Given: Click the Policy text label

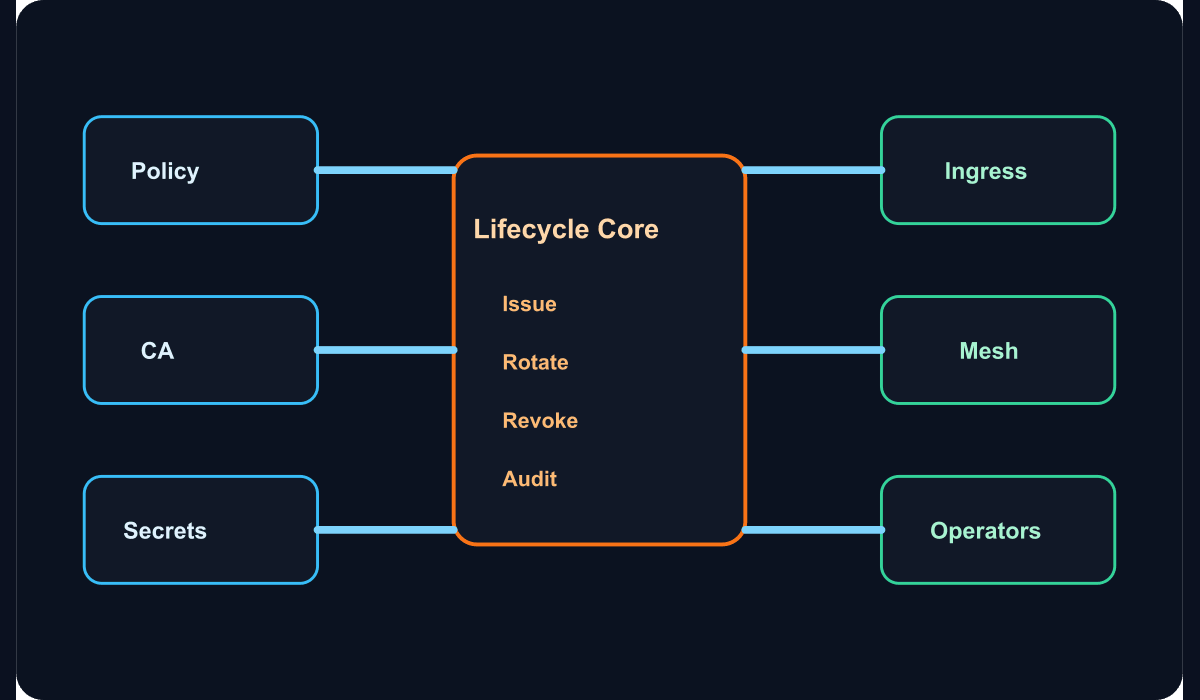Looking at the screenshot, I should pyautogui.click(x=165, y=171).
